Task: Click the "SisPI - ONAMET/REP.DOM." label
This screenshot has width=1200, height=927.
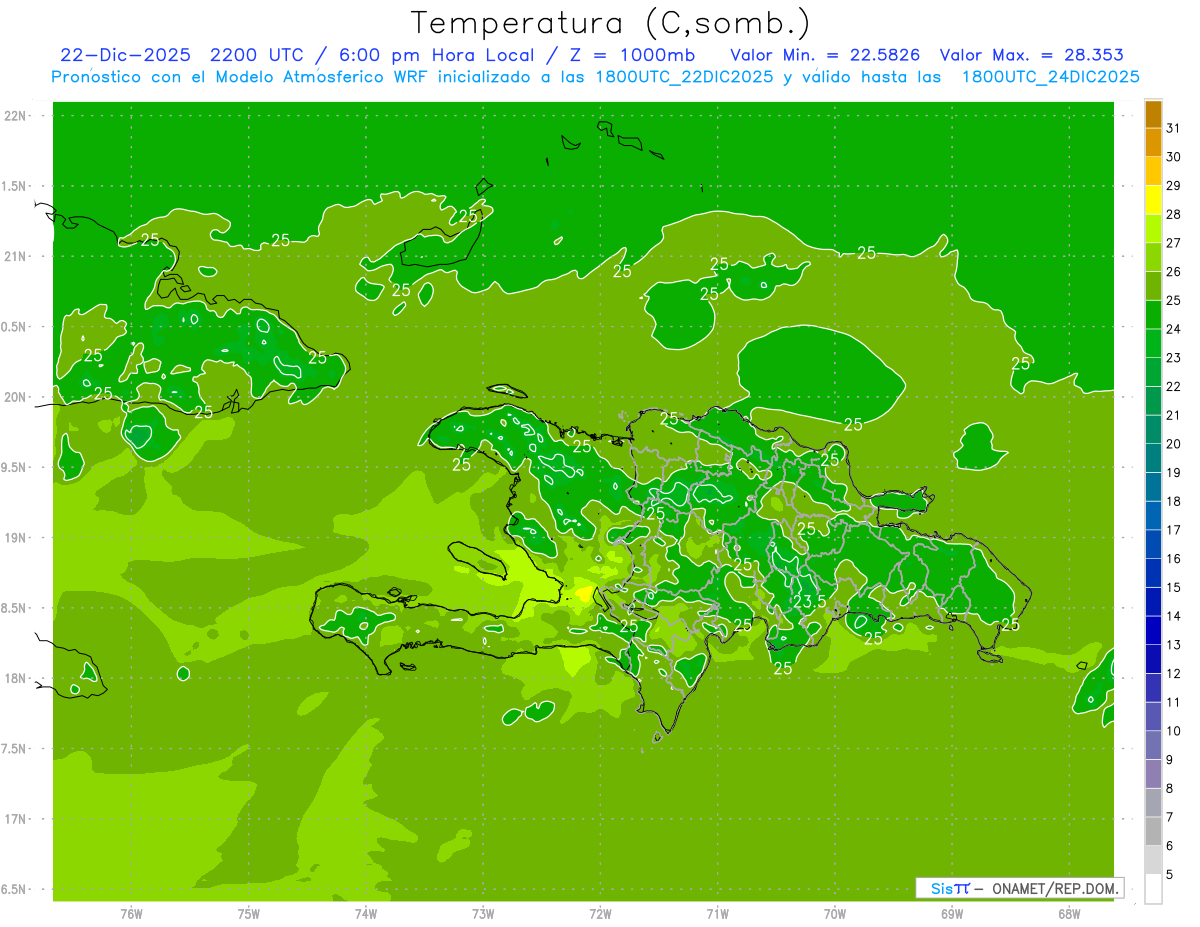Action: 1019,888
